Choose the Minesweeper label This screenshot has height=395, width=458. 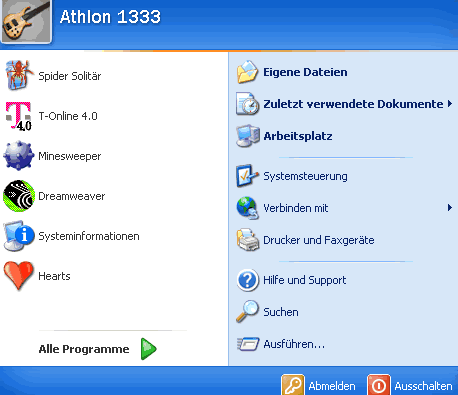click(70, 156)
